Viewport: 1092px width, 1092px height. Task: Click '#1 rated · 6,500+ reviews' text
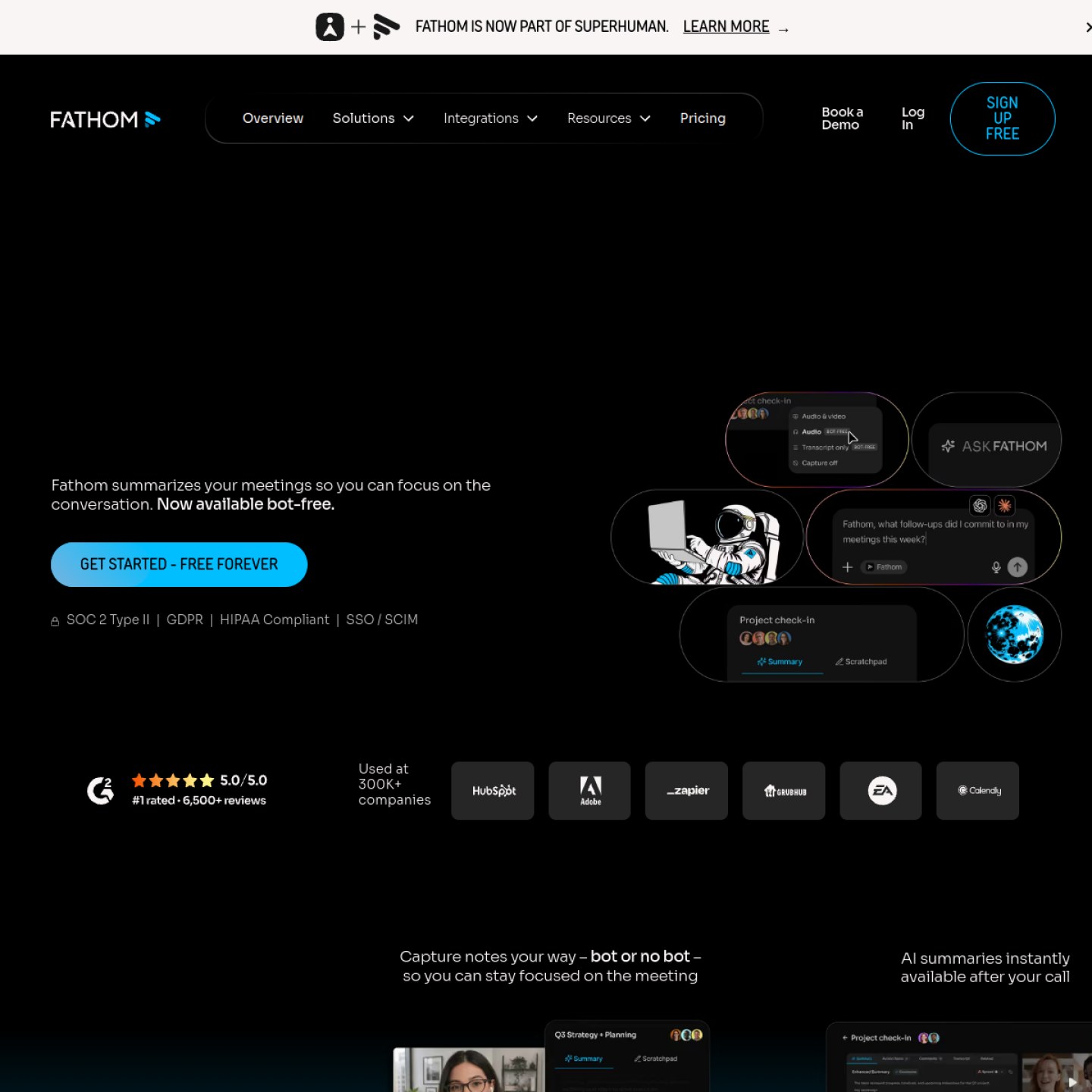point(199,801)
